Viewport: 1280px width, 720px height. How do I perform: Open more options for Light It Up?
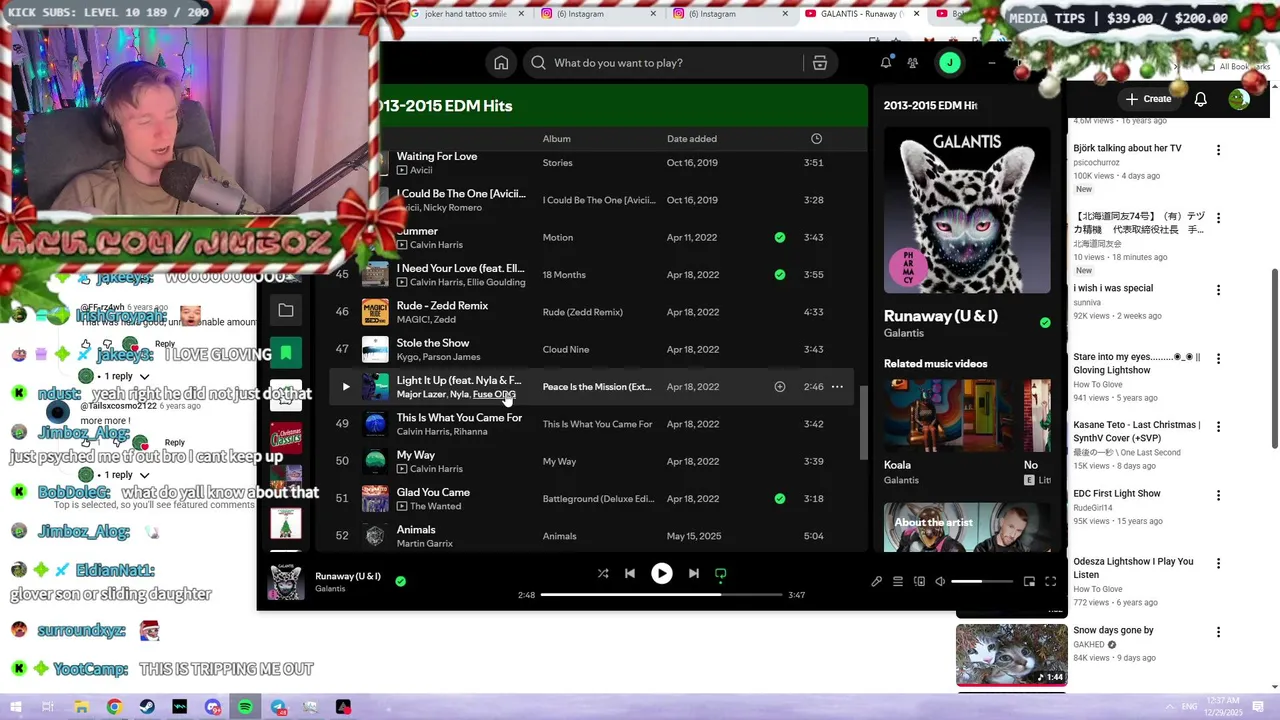[837, 387]
